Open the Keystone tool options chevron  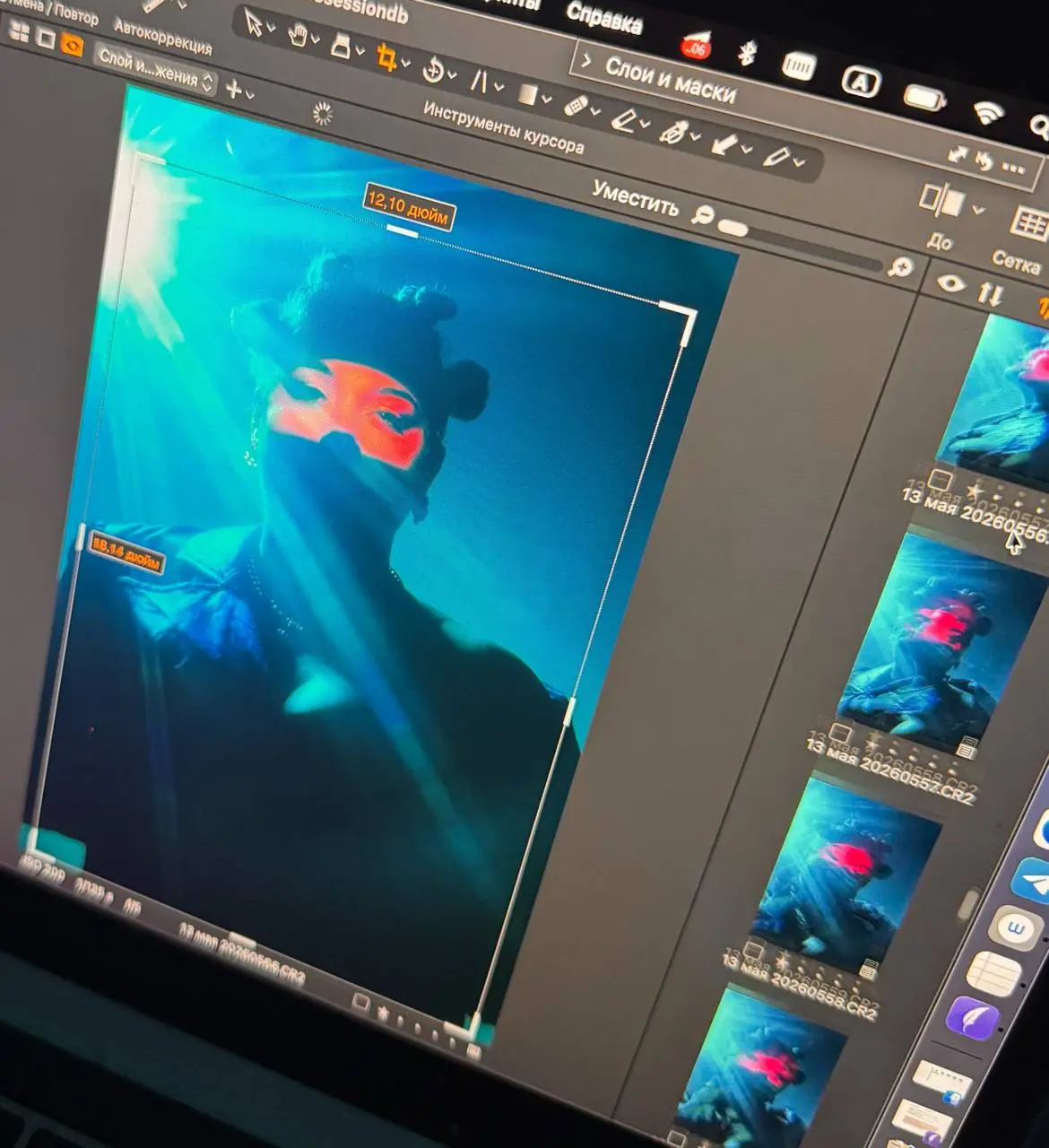498,88
